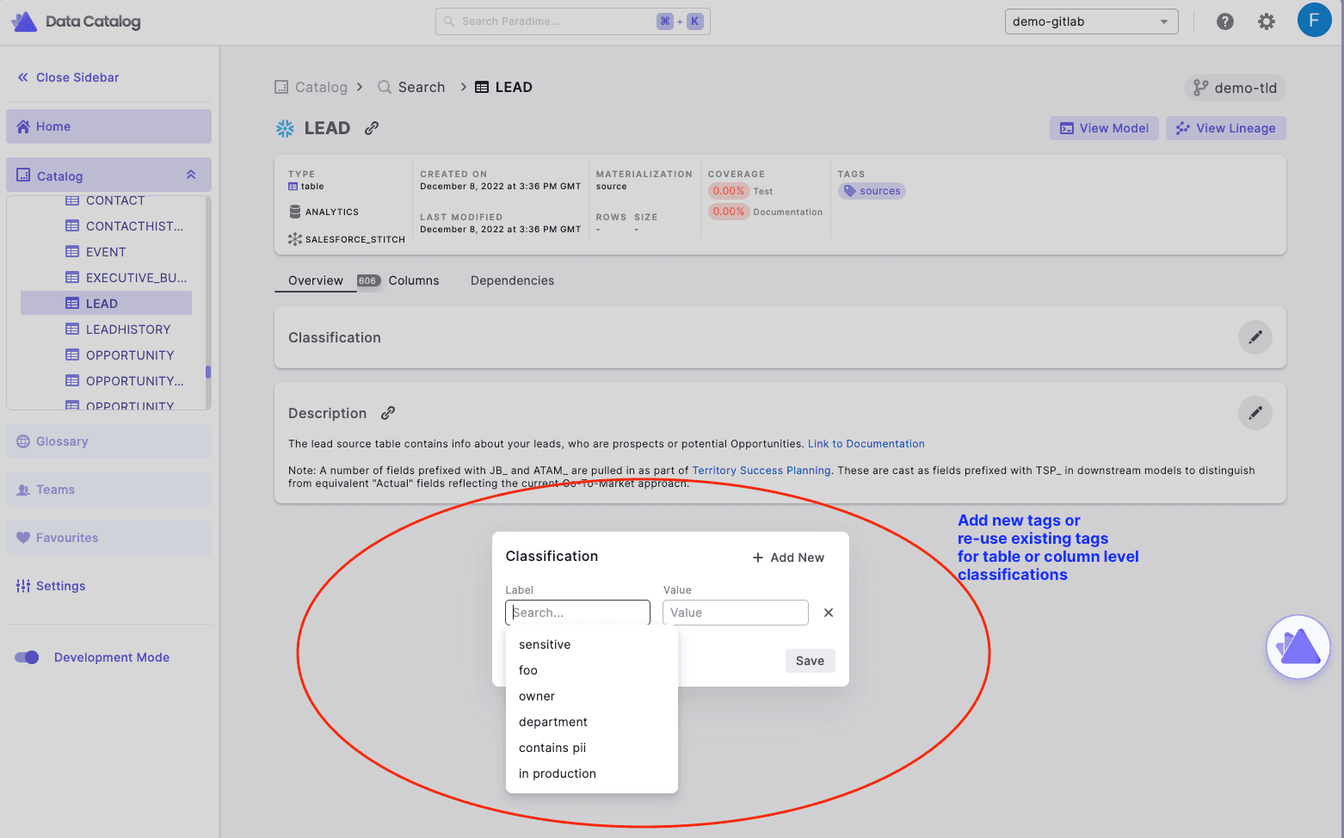Click the Paradime logo in the header
This screenshot has height=838, width=1344.
(24, 21)
